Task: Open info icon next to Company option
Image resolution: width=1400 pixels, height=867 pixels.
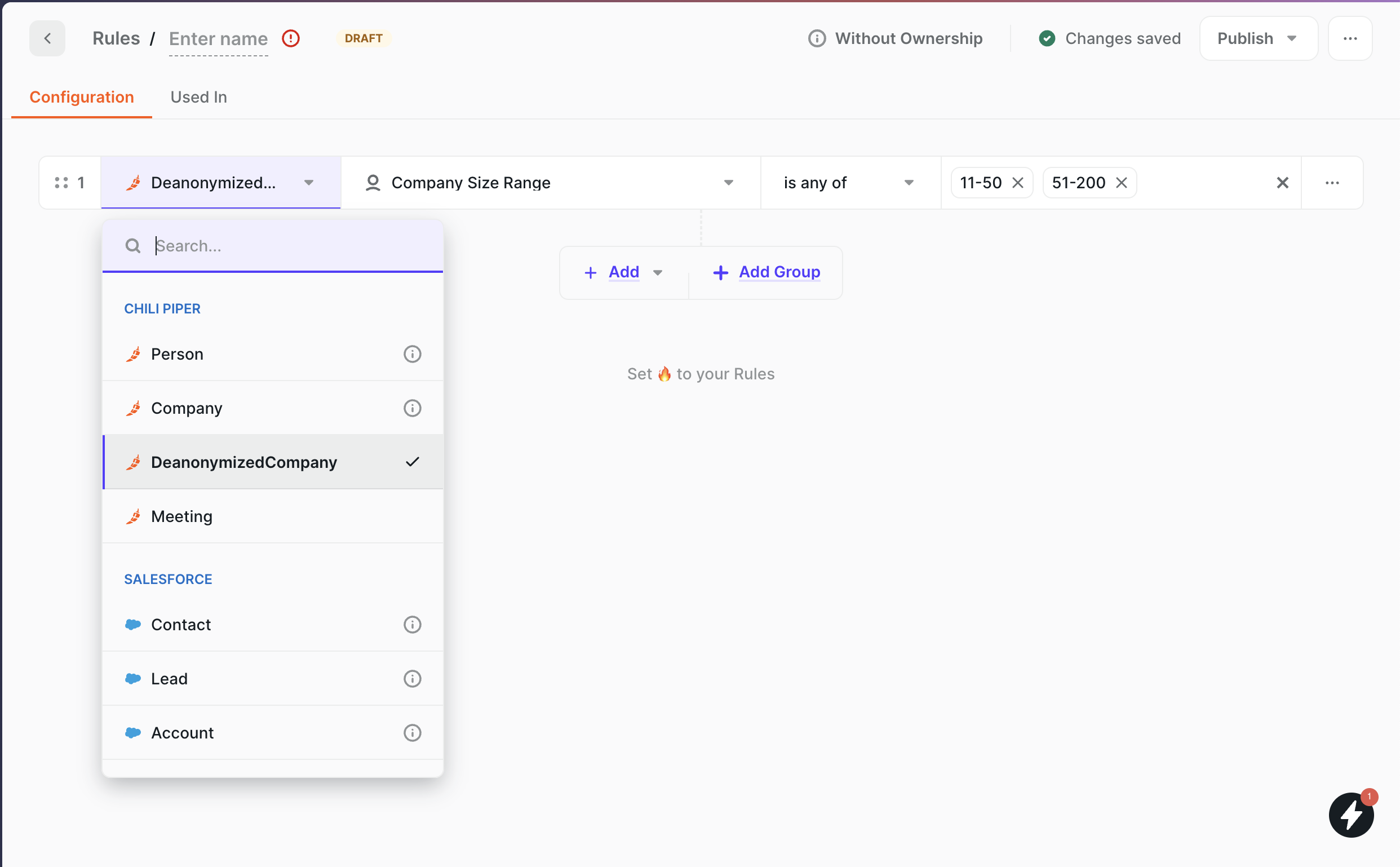Action: click(412, 408)
